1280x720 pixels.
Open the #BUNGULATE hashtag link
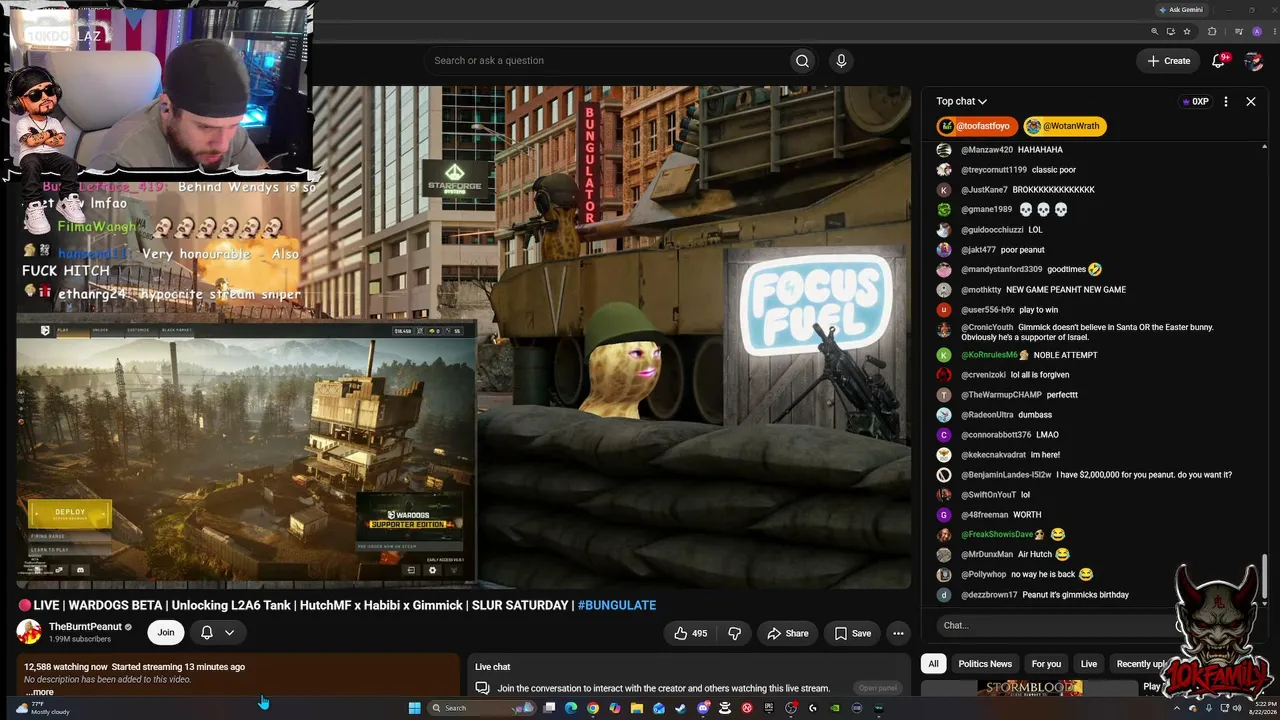(617, 605)
